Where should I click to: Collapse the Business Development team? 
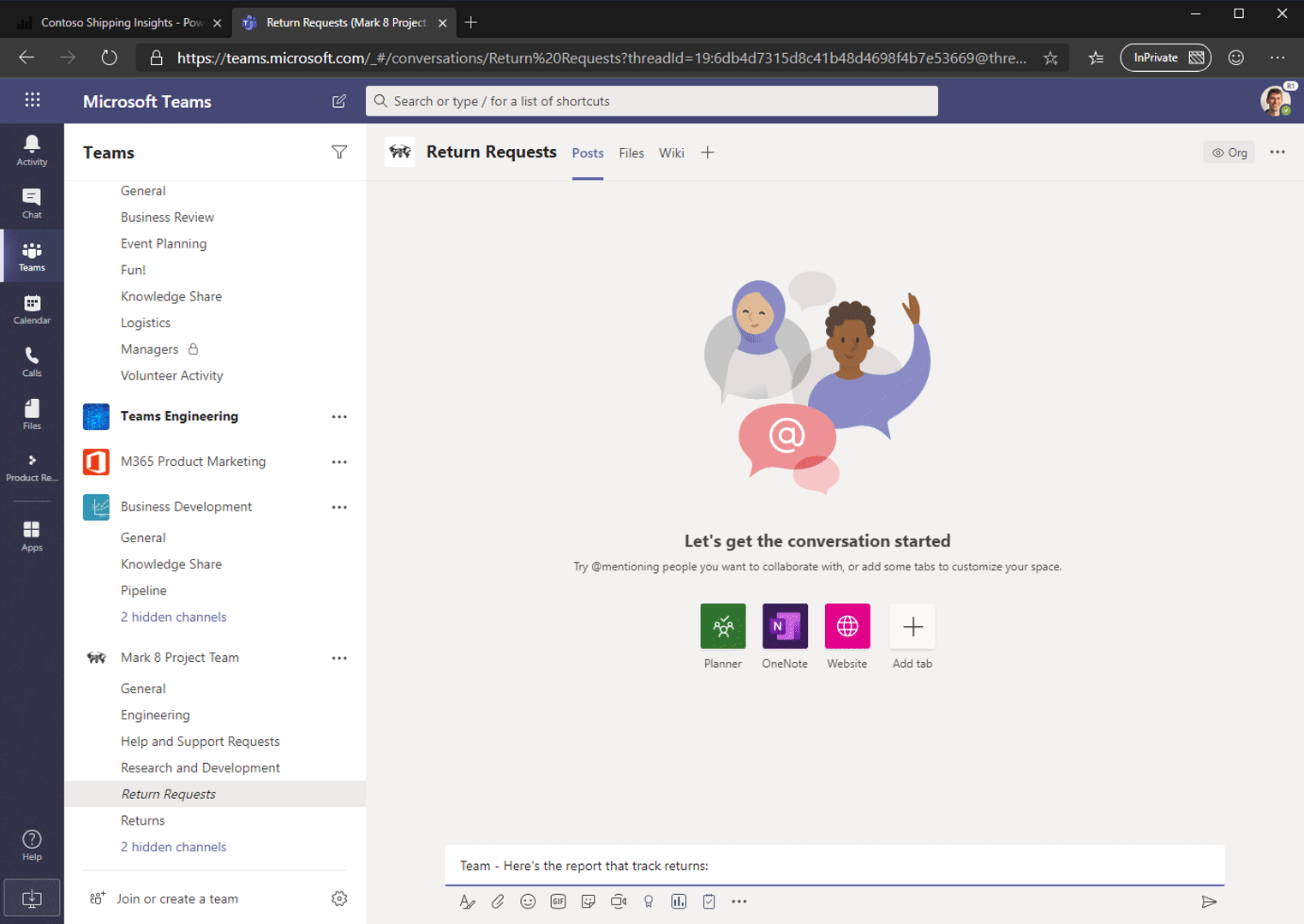click(186, 507)
